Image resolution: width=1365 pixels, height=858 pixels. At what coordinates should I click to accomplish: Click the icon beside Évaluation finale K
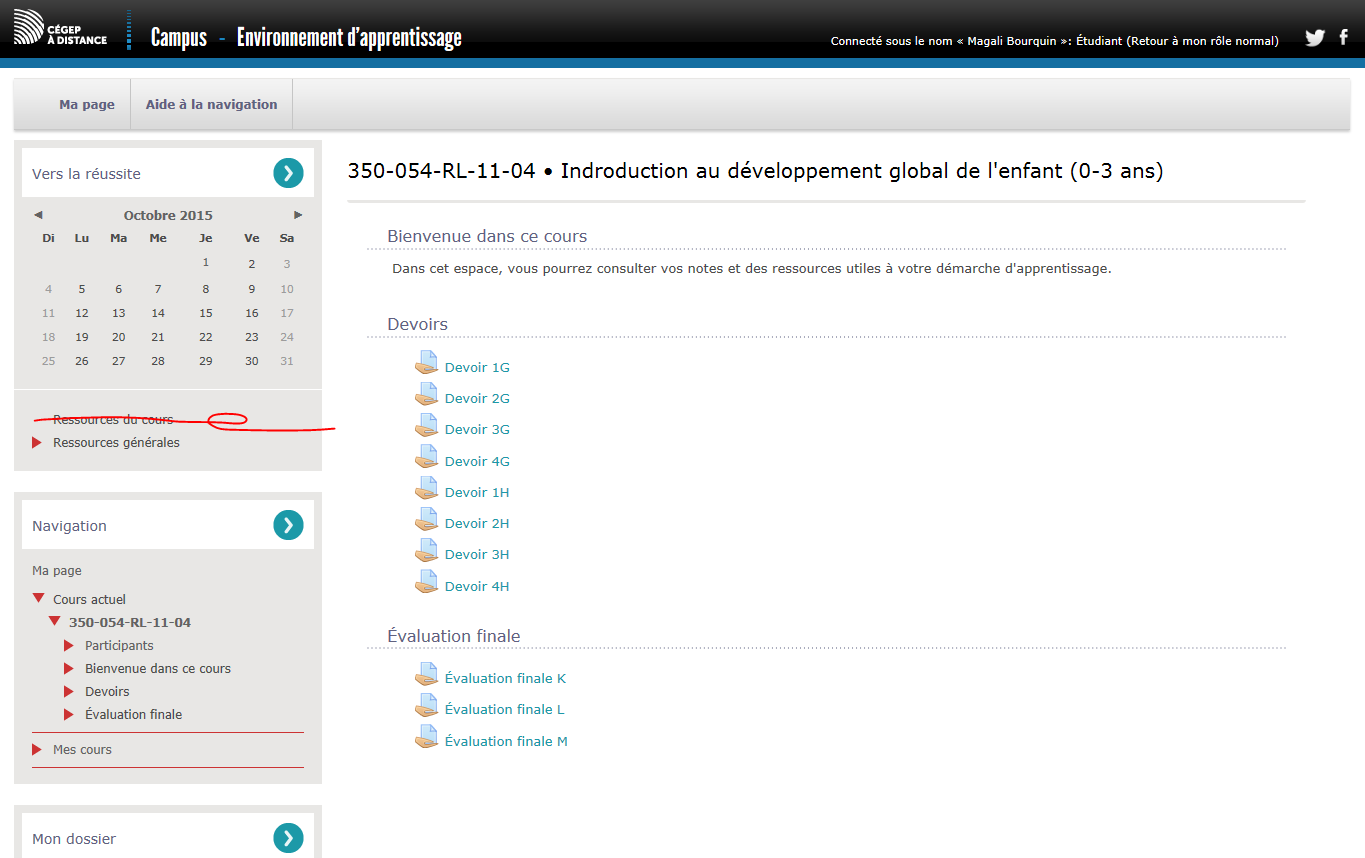pyautogui.click(x=427, y=676)
